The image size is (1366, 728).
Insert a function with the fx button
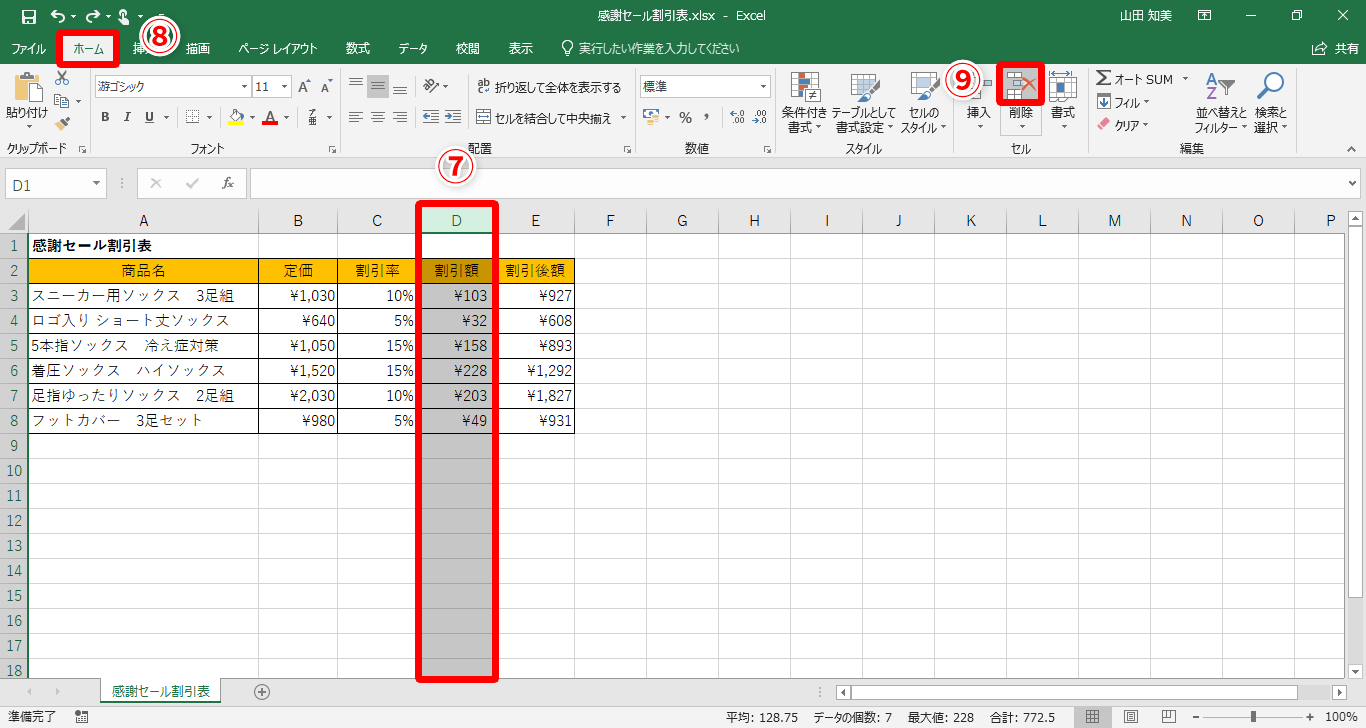point(228,183)
